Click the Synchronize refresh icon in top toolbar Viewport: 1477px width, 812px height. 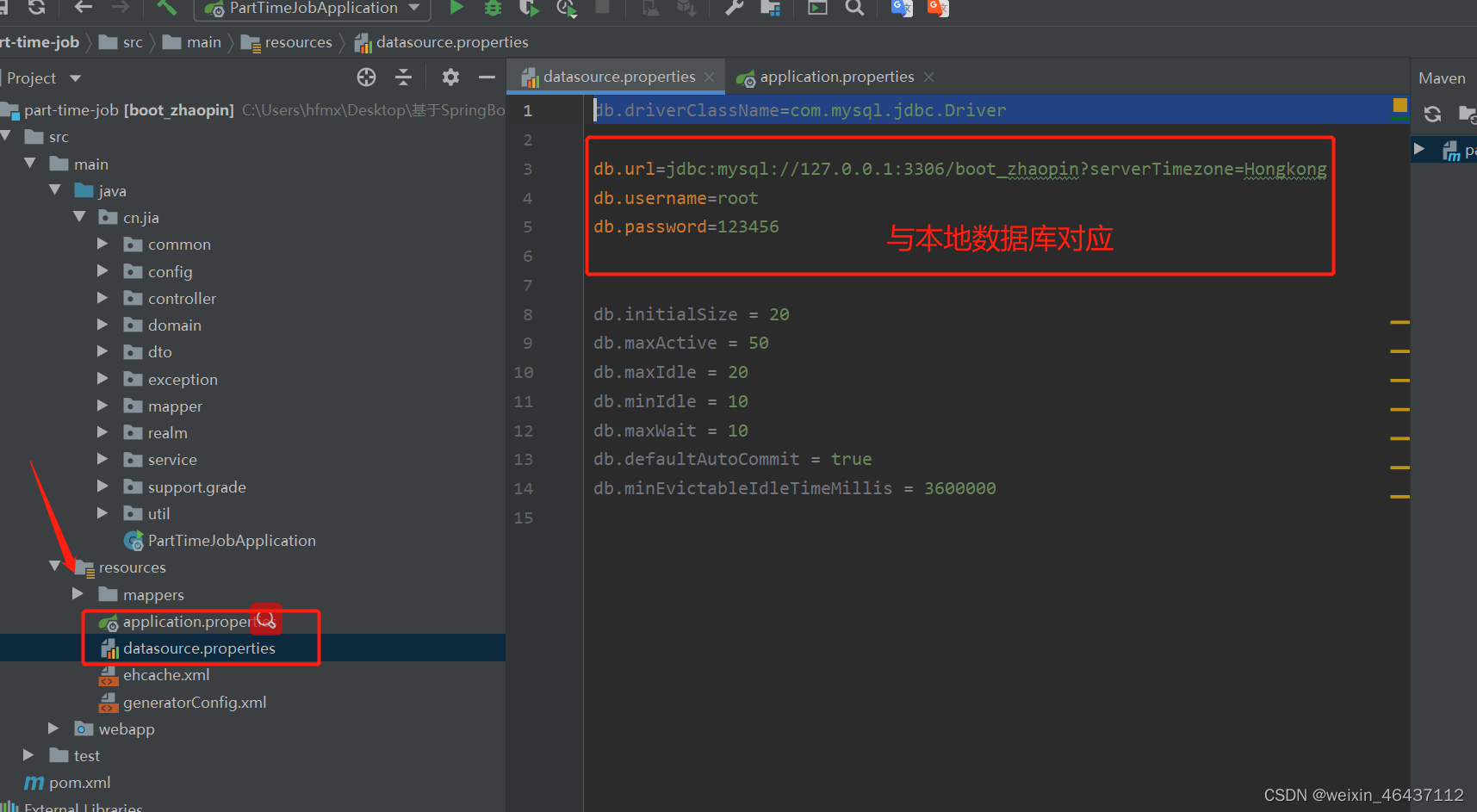pos(36,7)
